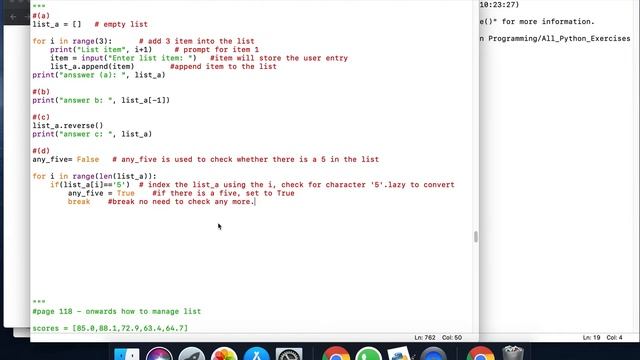Click the 'break' statement line
The height and width of the screenshot is (360, 640).
[x=79, y=202]
